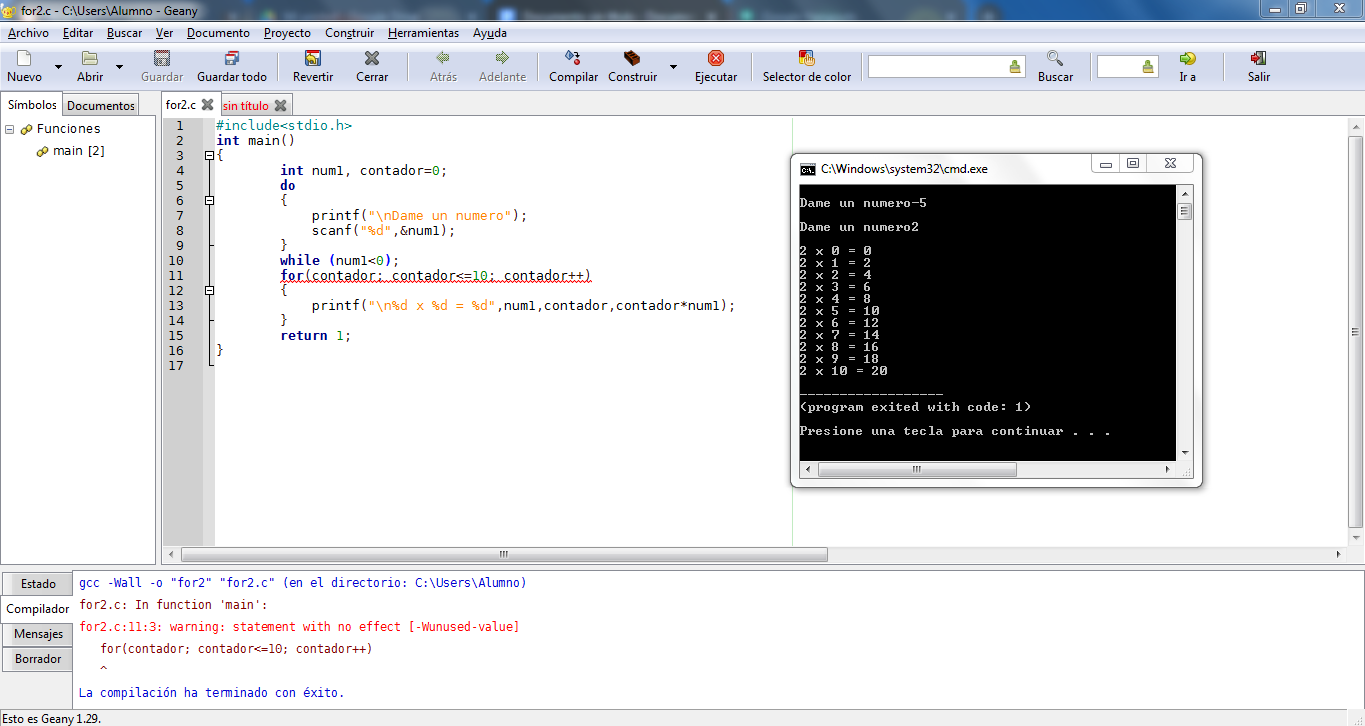1365x726 pixels.
Task: Quit Geany with Salir icon
Action: [x=1259, y=58]
